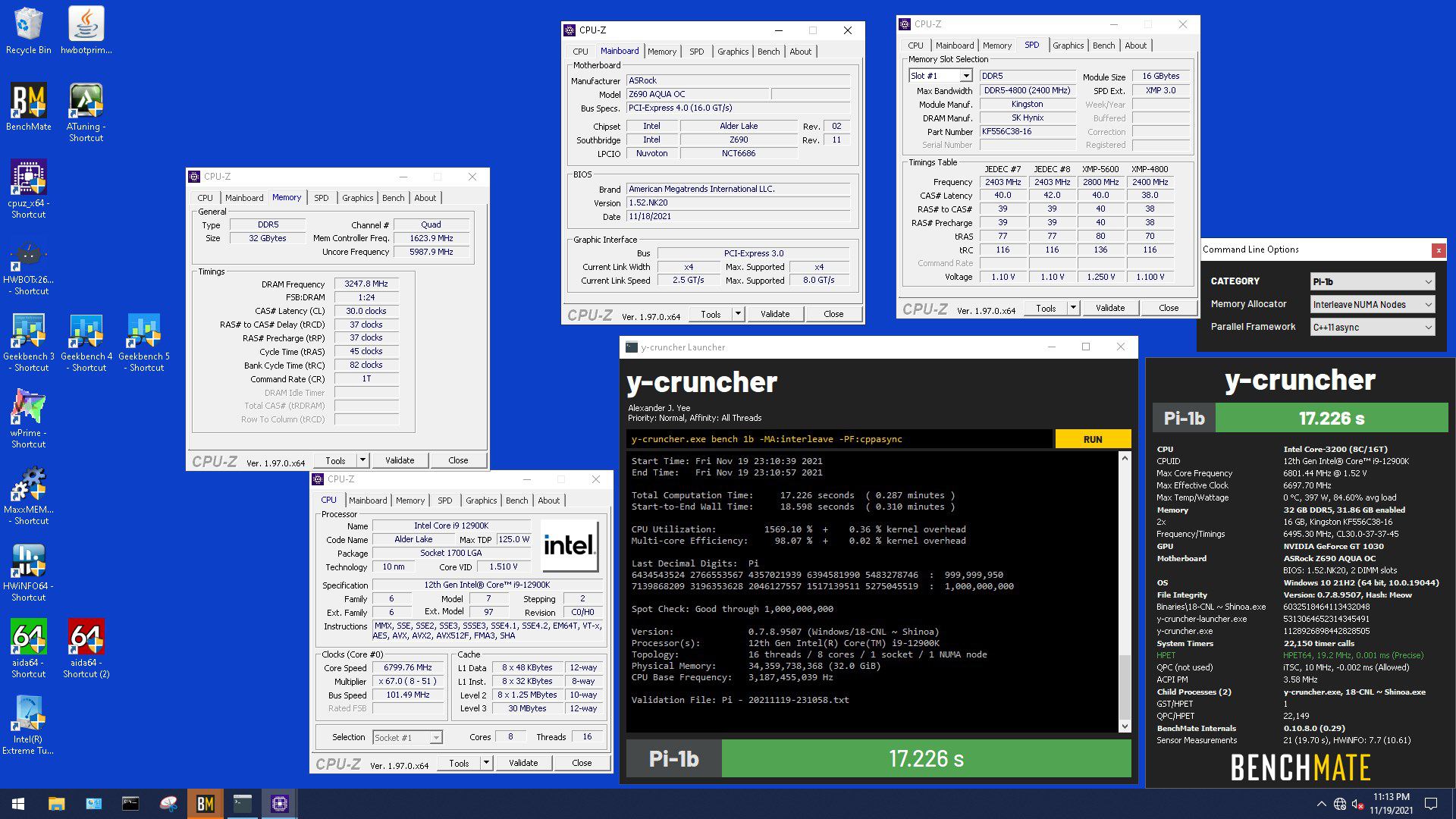
Task: Open ATuning shortcut on desktop
Action: [x=86, y=112]
